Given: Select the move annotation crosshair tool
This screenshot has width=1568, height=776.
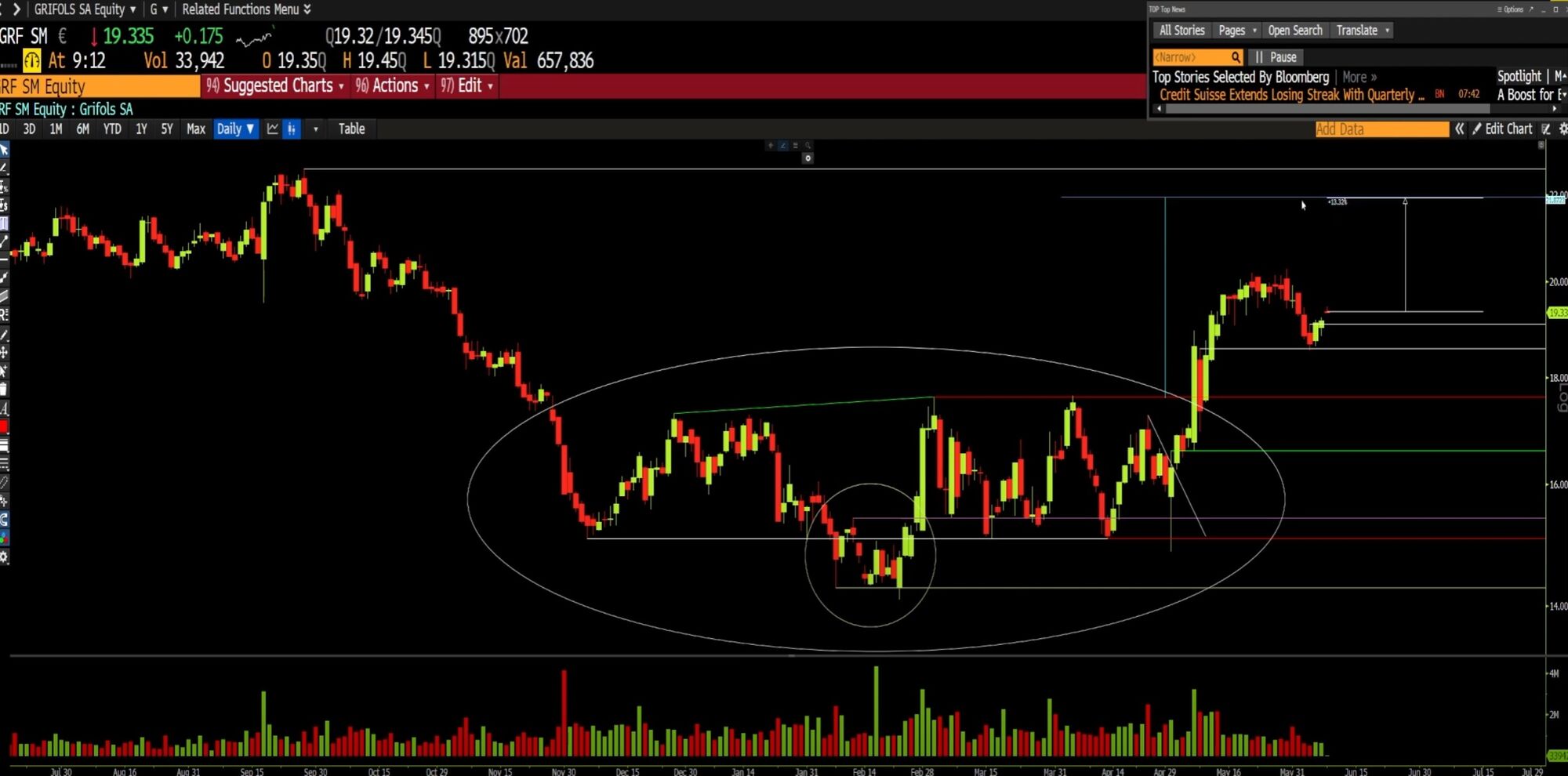Looking at the screenshot, I should click(x=4, y=353).
